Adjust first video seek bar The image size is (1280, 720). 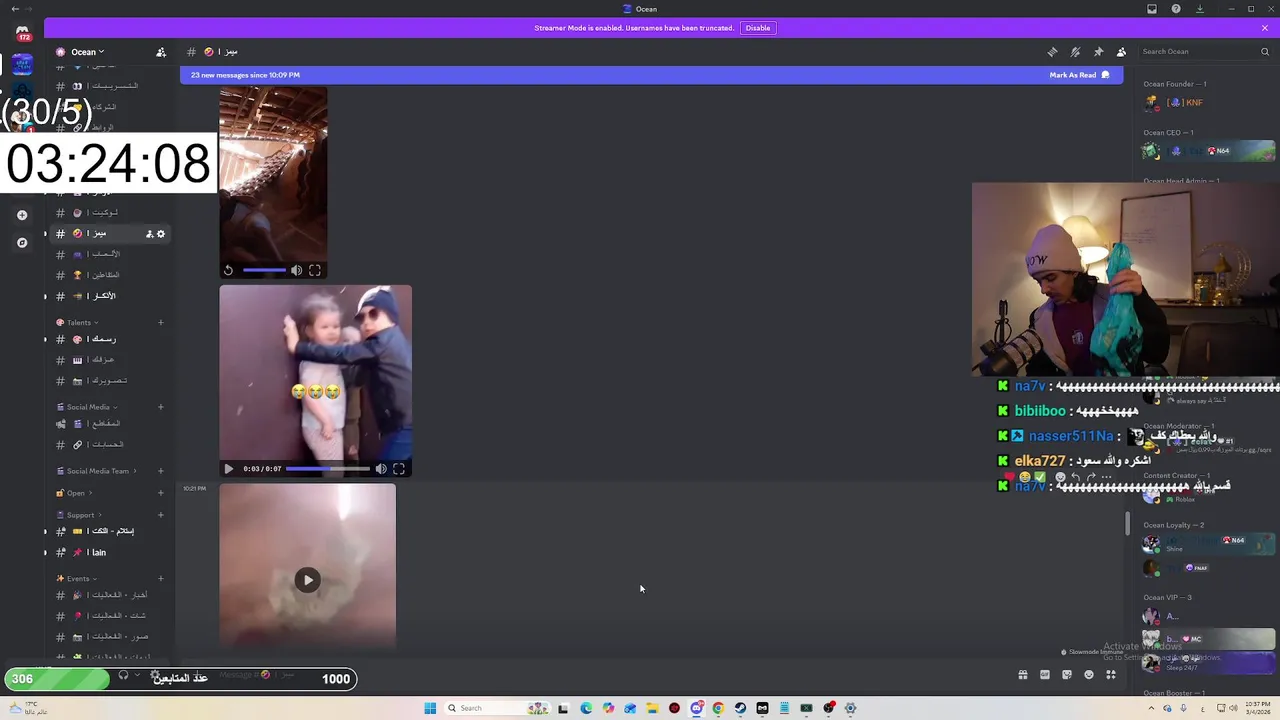264,270
